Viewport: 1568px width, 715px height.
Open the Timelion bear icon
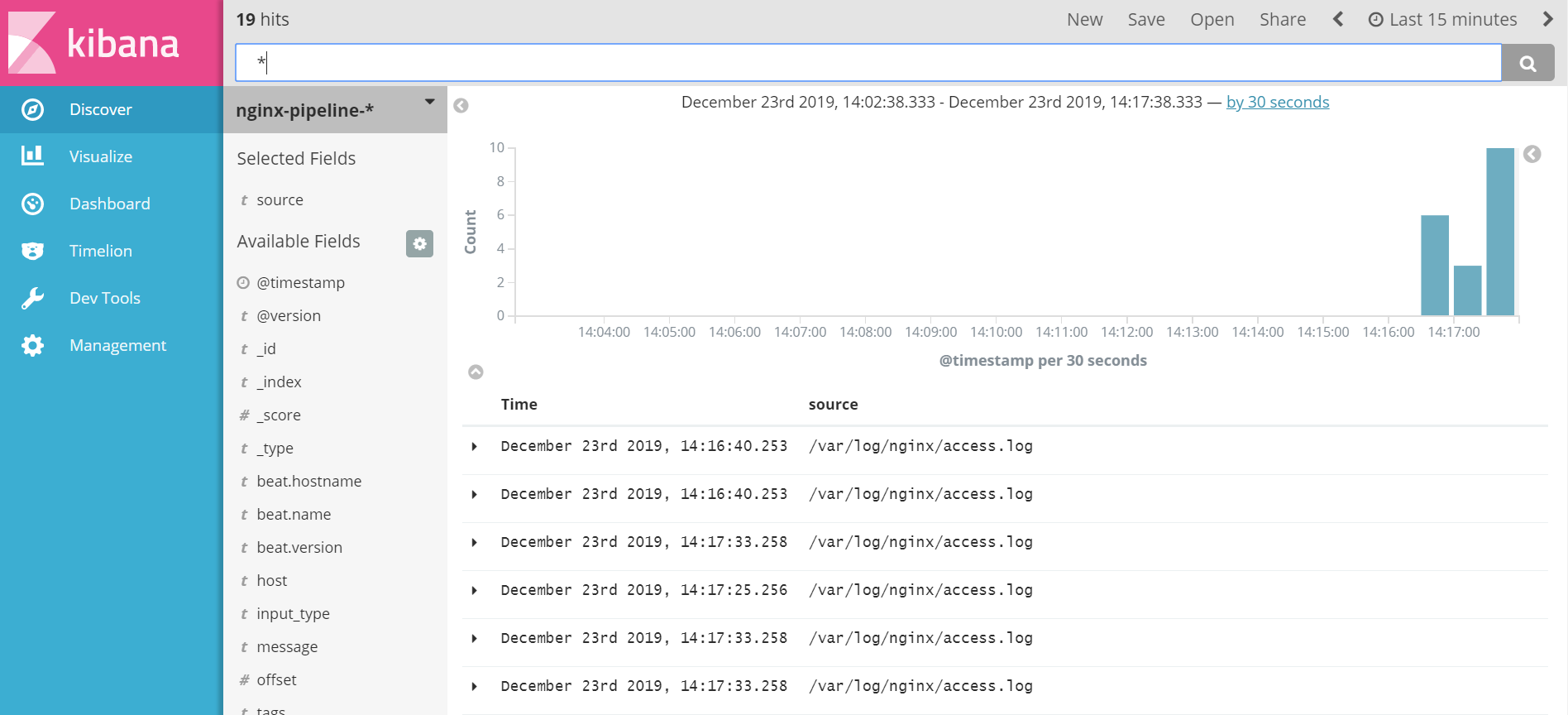coord(32,251)
